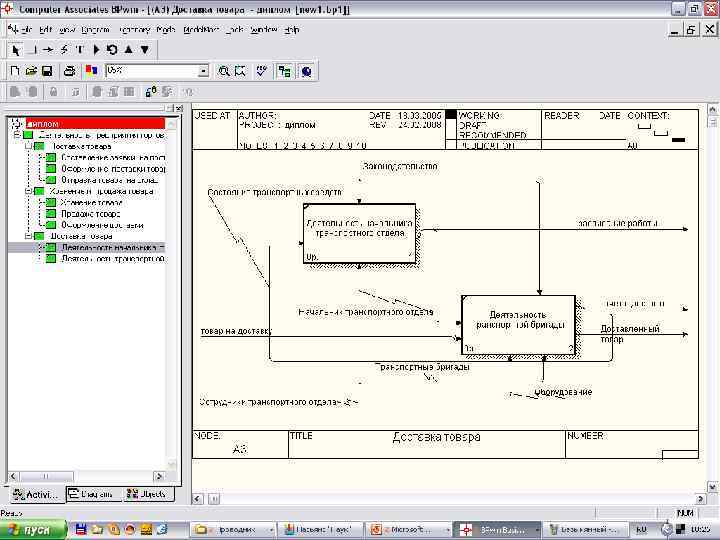Switch to the Objects tab

click(146, 494)
